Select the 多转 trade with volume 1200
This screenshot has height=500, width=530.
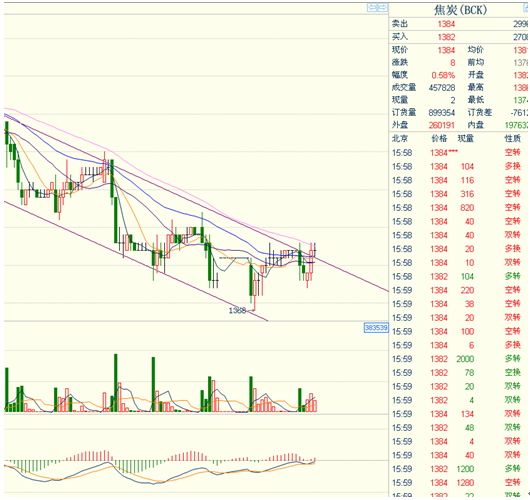pos(458,469)
